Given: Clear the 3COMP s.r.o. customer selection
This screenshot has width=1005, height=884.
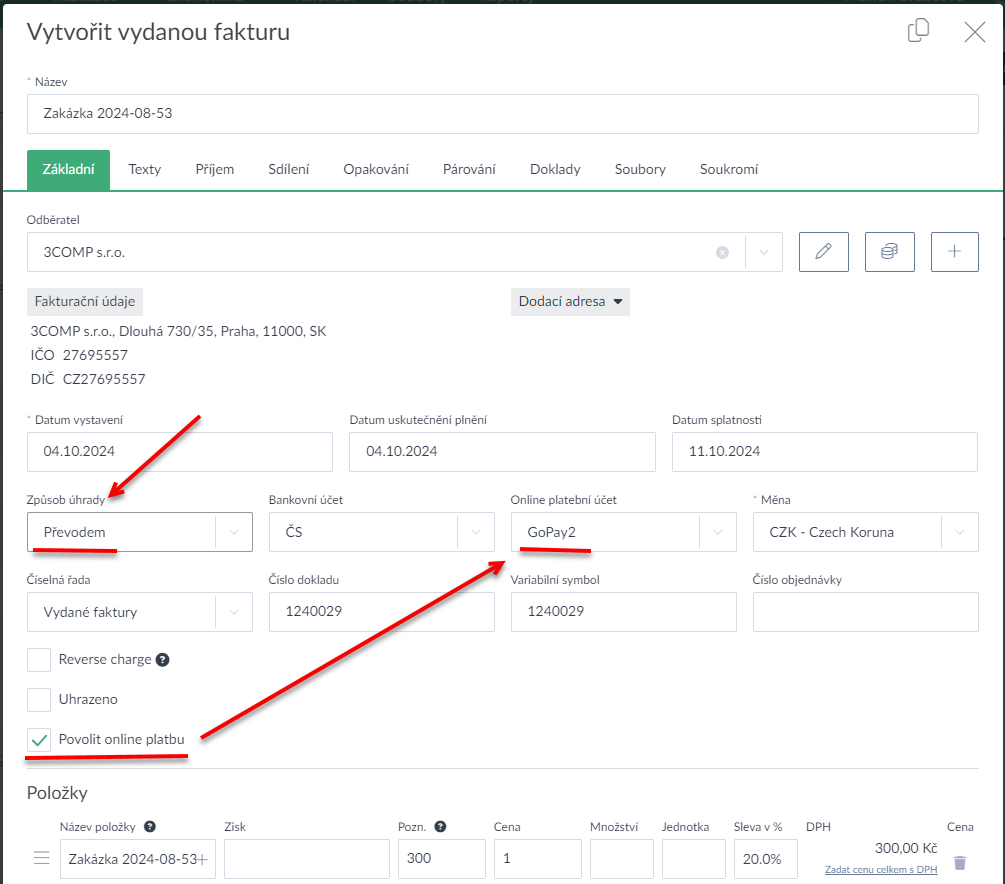Looking at the screenshot, I should (x=722, y=253).
